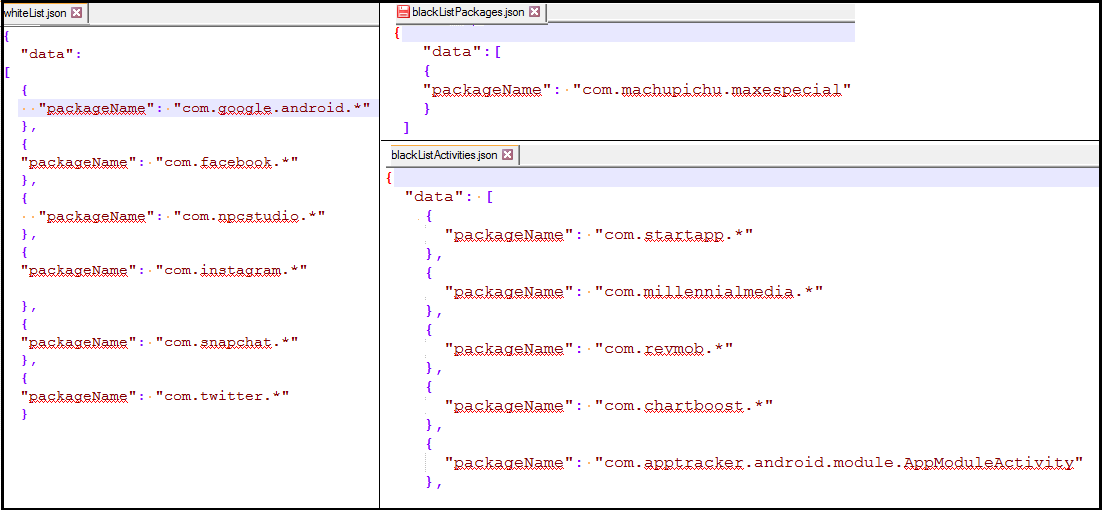Click the "com.facebook.*" string in whiteList
This screenshot has width=1103, height=510.
227,162
